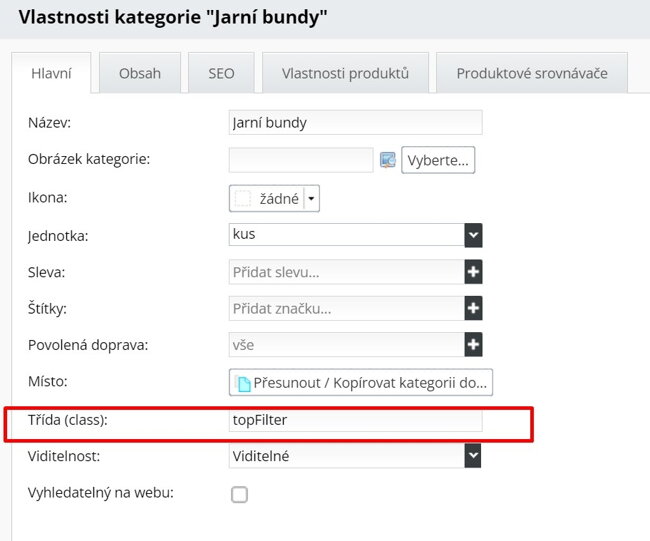
Task: Switch to the SEO tab
Action: click(x=221, y=73)
